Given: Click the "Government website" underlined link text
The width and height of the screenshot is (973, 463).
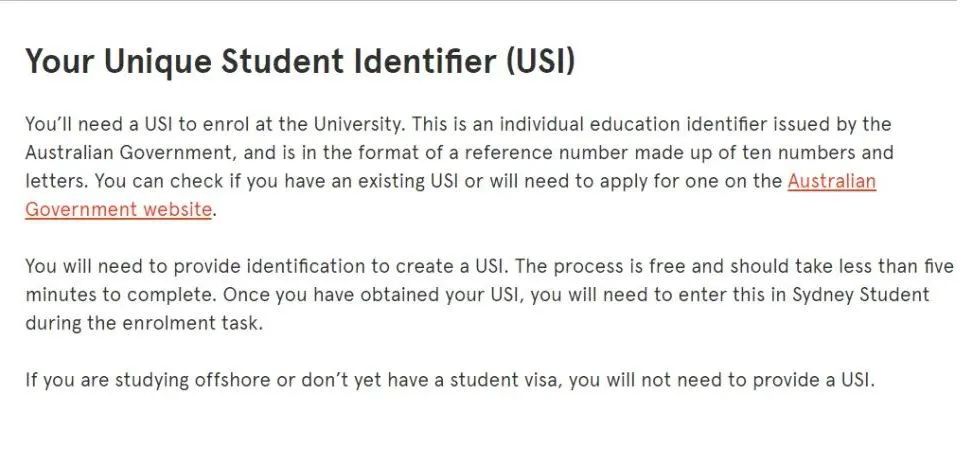Looking at the screenshot, I should pyautogui.click(x=119, y=209).
